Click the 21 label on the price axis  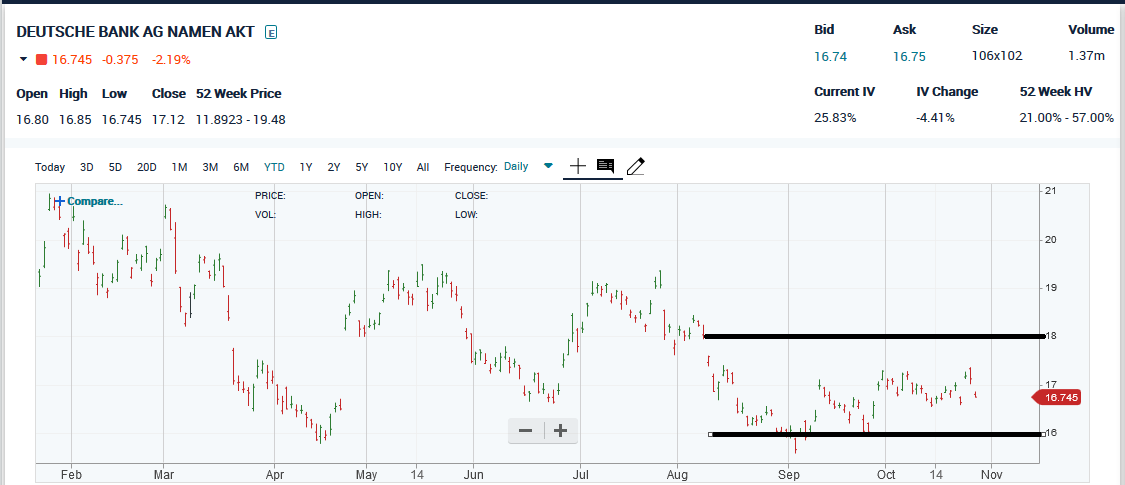(1052, 190)
